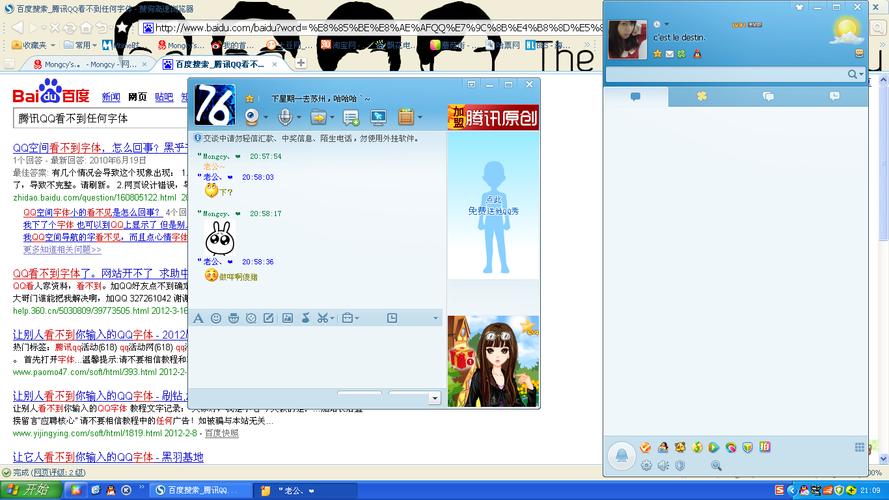Open message history clock icon in chat toolbar
The image size is (889, 500).
tap(392, 319)
